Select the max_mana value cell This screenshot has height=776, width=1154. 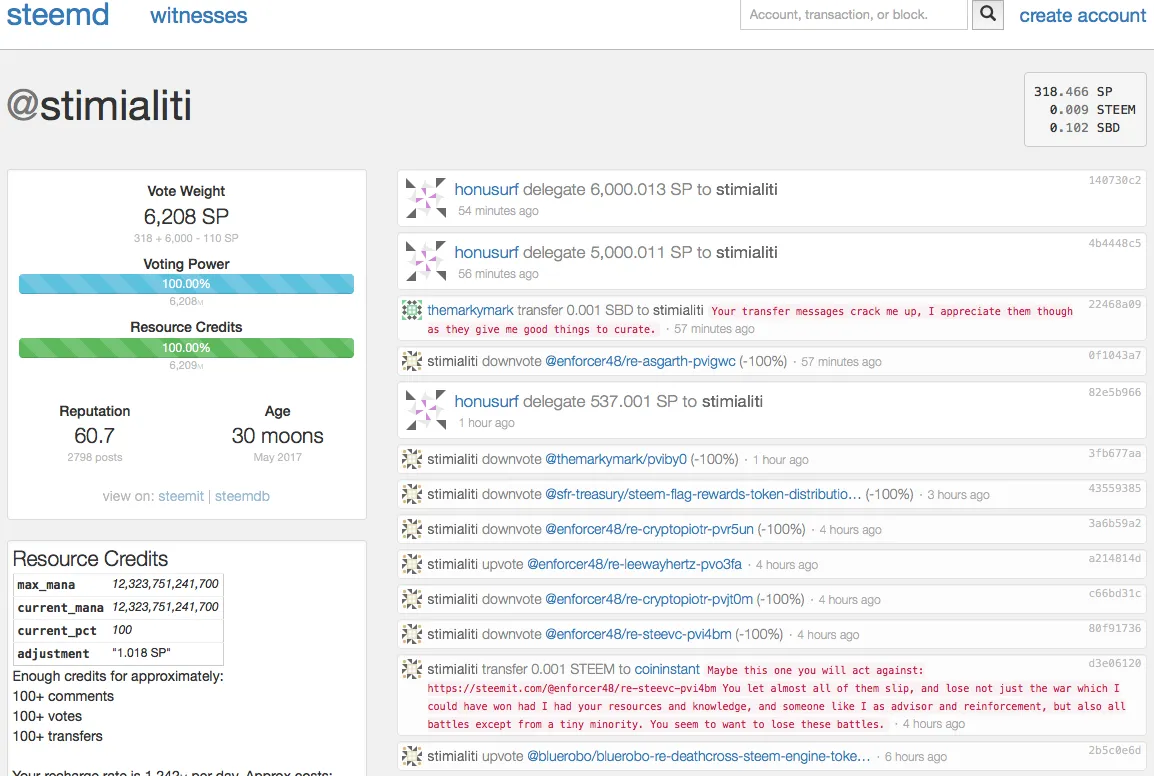(166, 584)
